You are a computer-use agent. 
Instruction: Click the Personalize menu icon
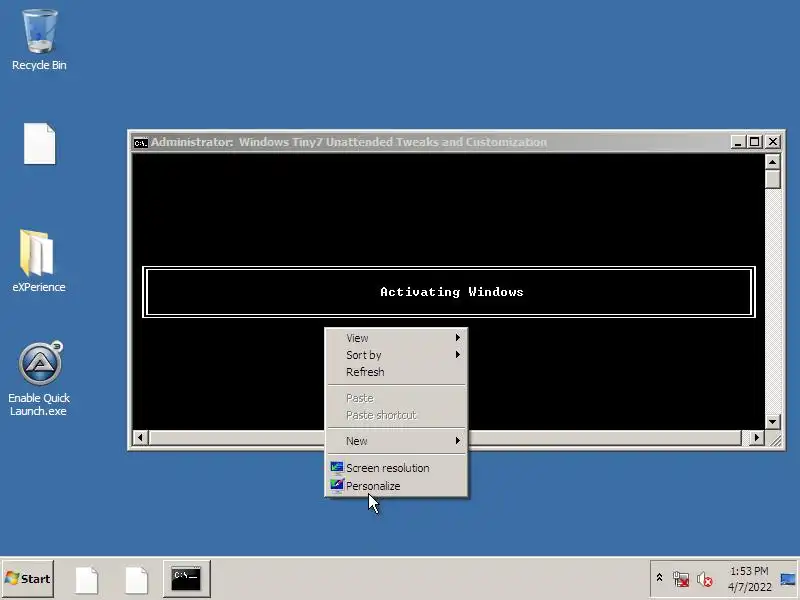coord(337,485)
